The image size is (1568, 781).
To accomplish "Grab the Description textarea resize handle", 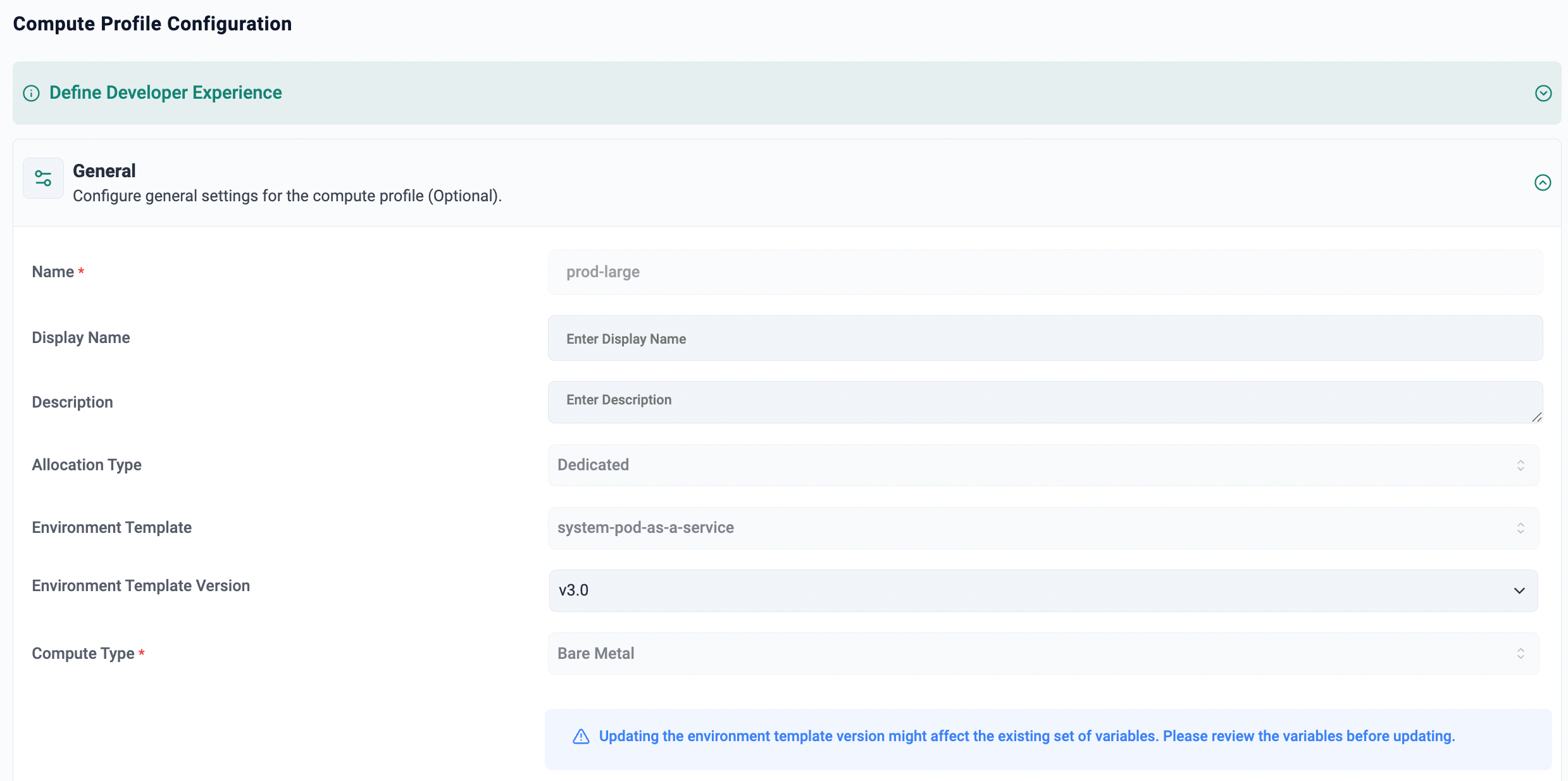I will pyautogui.click(x=1536, y=417).
